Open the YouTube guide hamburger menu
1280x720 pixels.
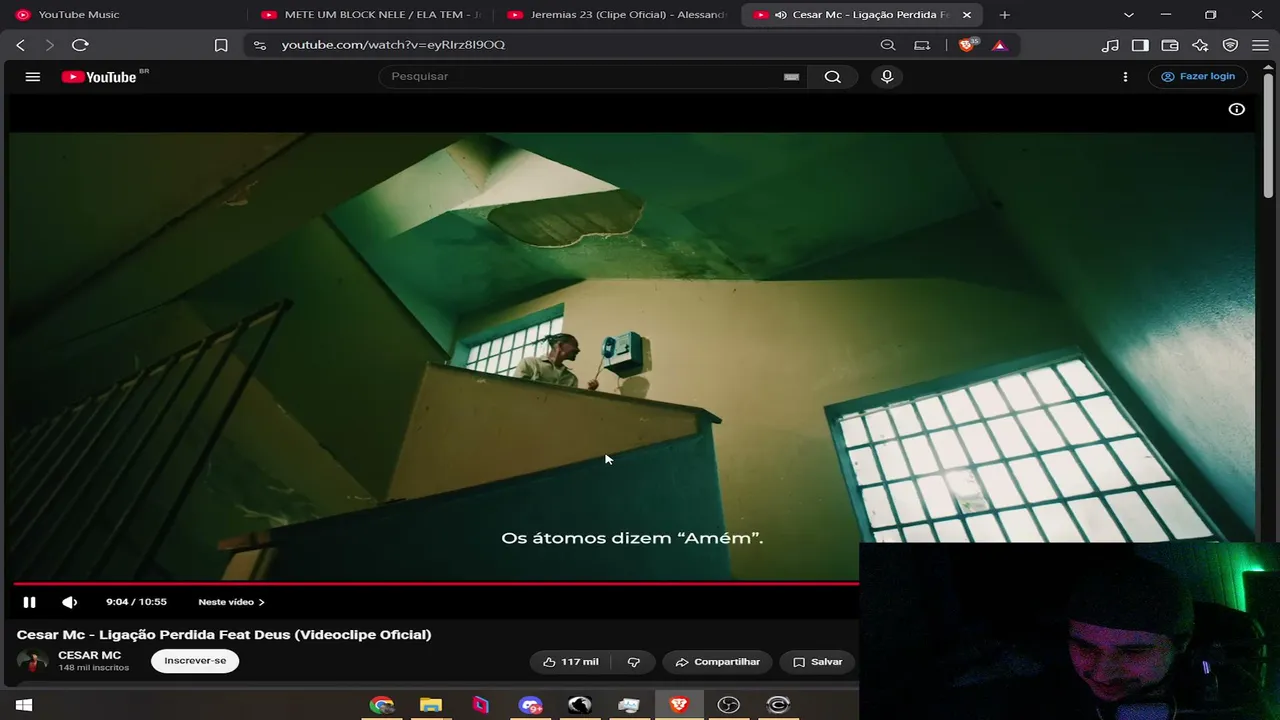pos(33,77)
